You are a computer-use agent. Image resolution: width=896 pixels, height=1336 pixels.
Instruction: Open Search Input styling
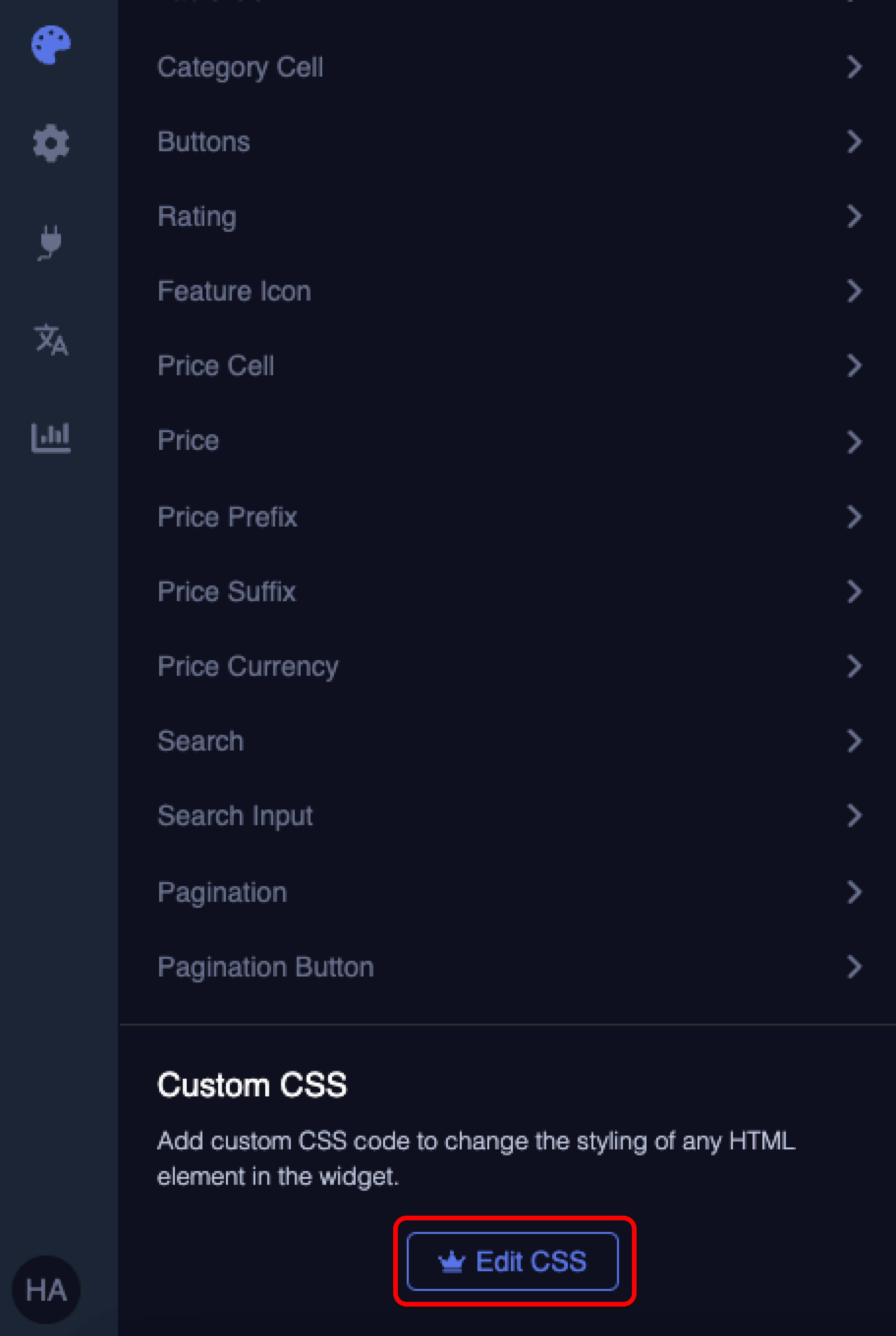[235, 815]
